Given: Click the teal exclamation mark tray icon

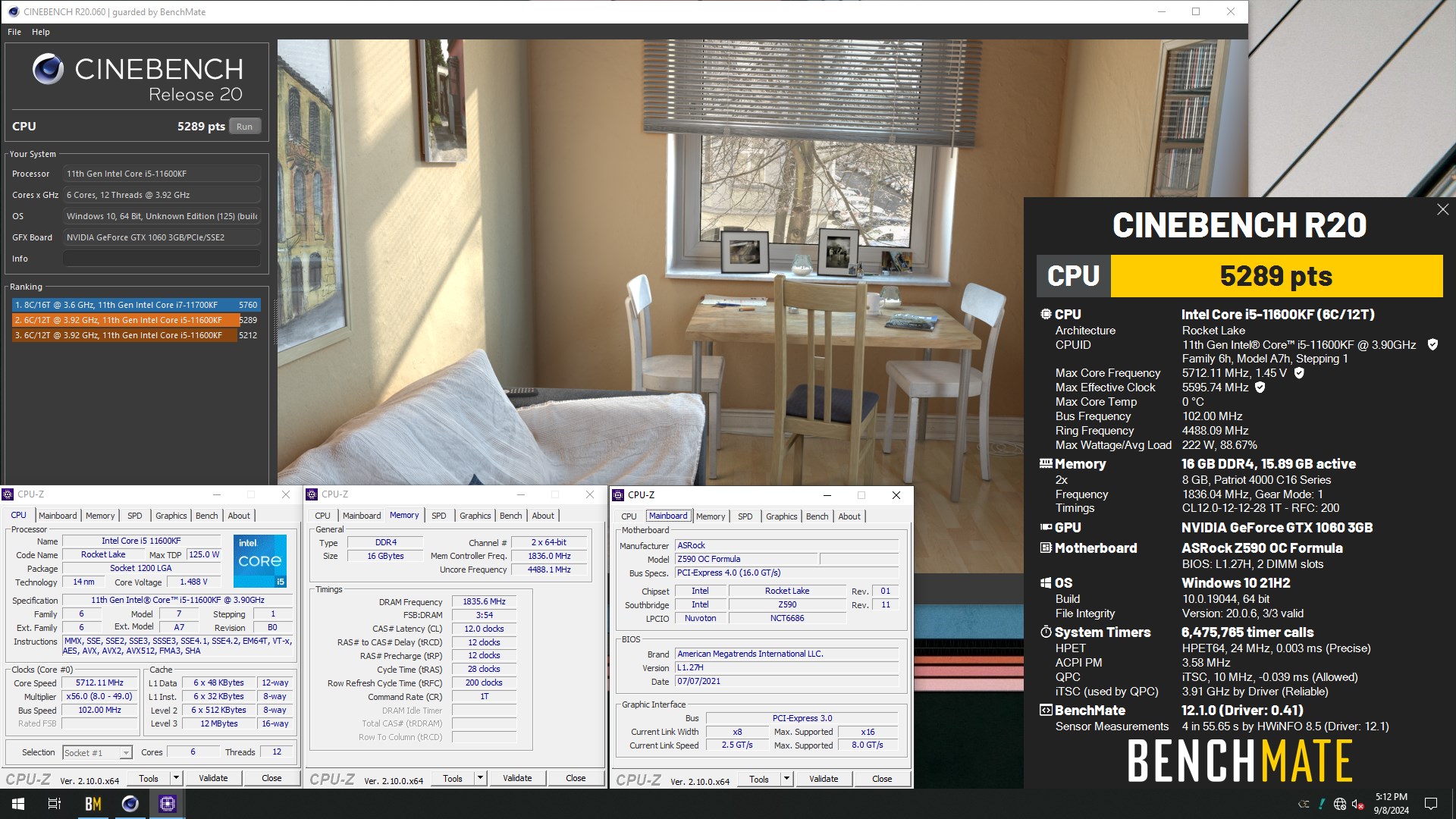Looking at the screenshot, I should tap(1322, 804).
